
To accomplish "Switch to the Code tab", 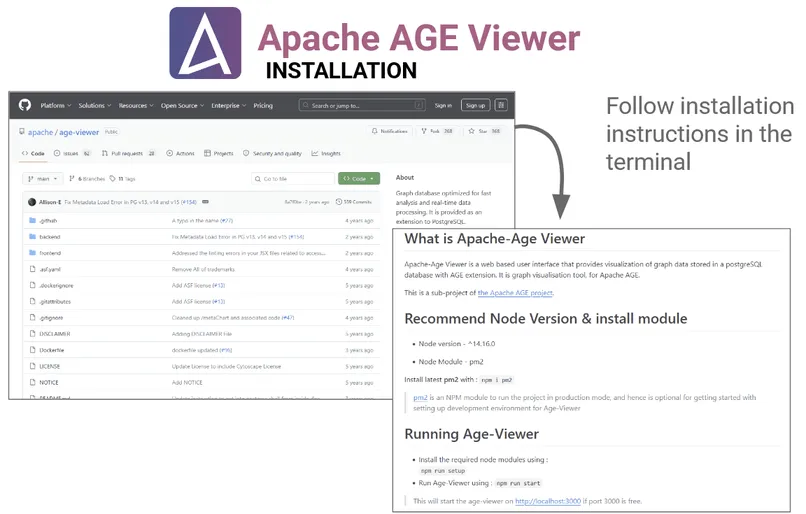I will (x=33, y=153).
